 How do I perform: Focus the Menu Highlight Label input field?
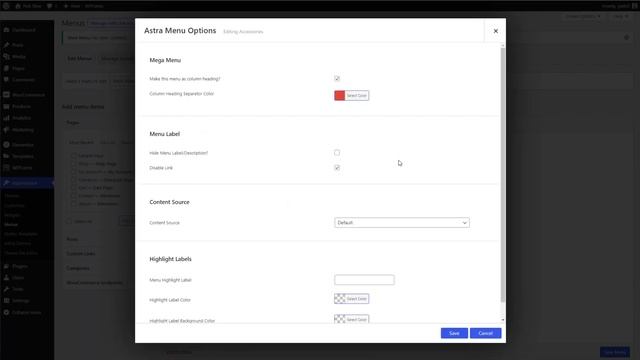click(x=364, y=280)
